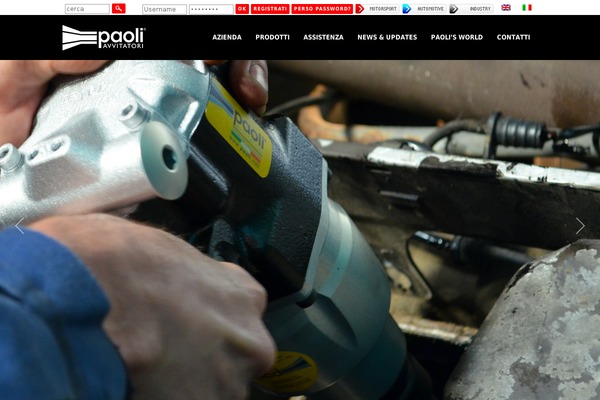Submit login with the OK button
This screenshot has height=400, width=600.
pyautogui.click(x=242, y=9)
